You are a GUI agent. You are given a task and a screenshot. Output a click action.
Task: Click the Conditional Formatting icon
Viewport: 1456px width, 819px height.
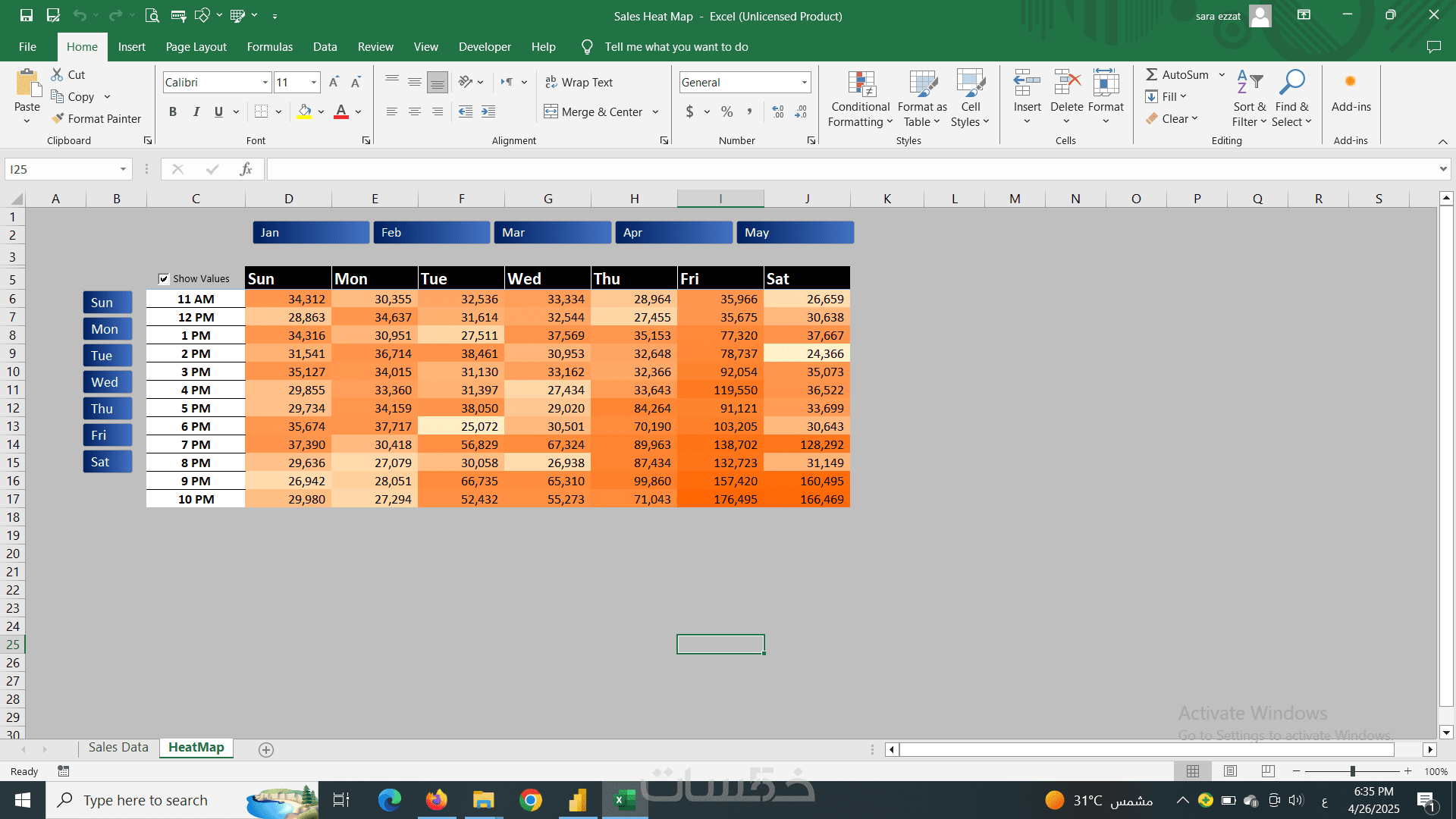click(861, 85)
